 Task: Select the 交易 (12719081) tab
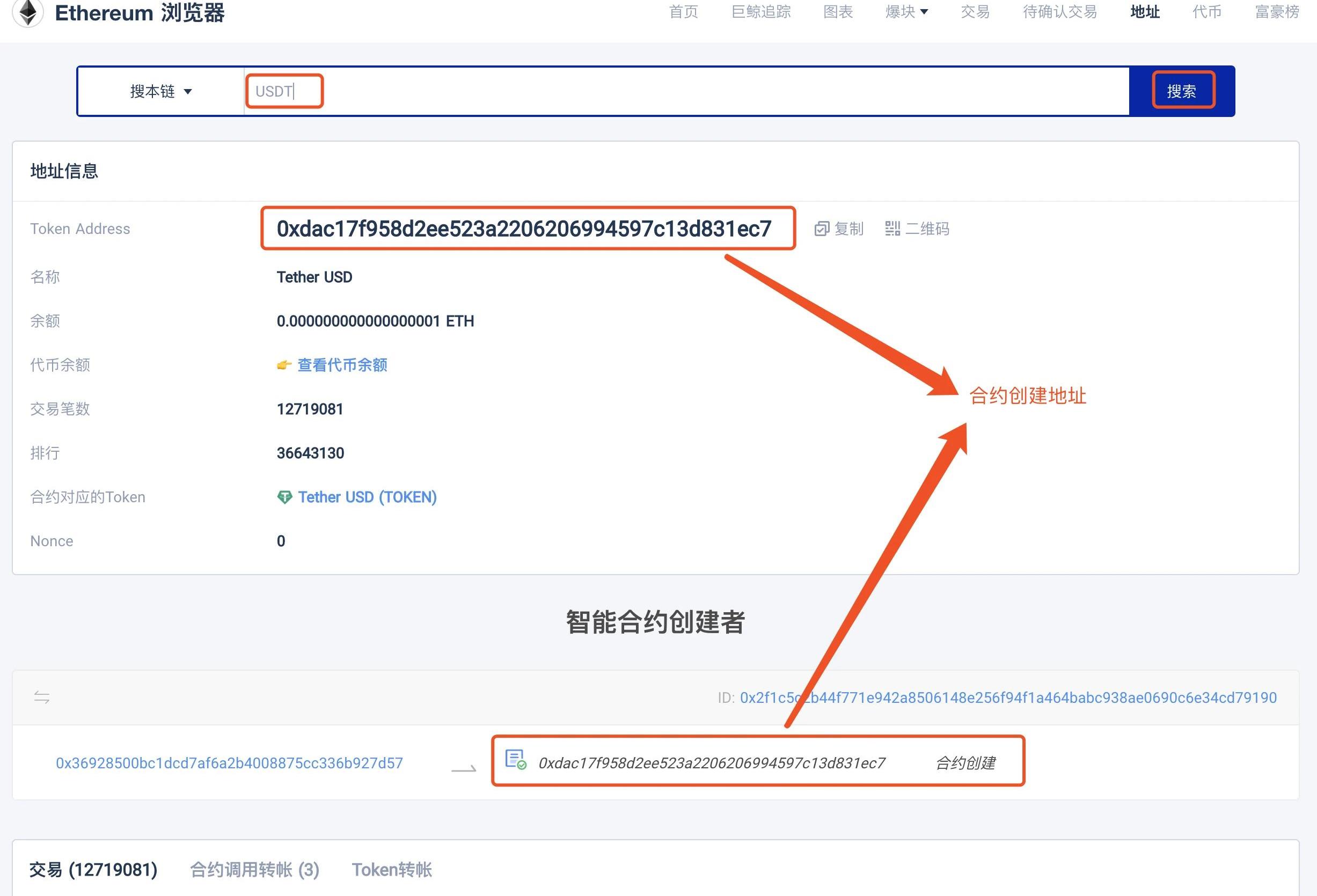93,869
